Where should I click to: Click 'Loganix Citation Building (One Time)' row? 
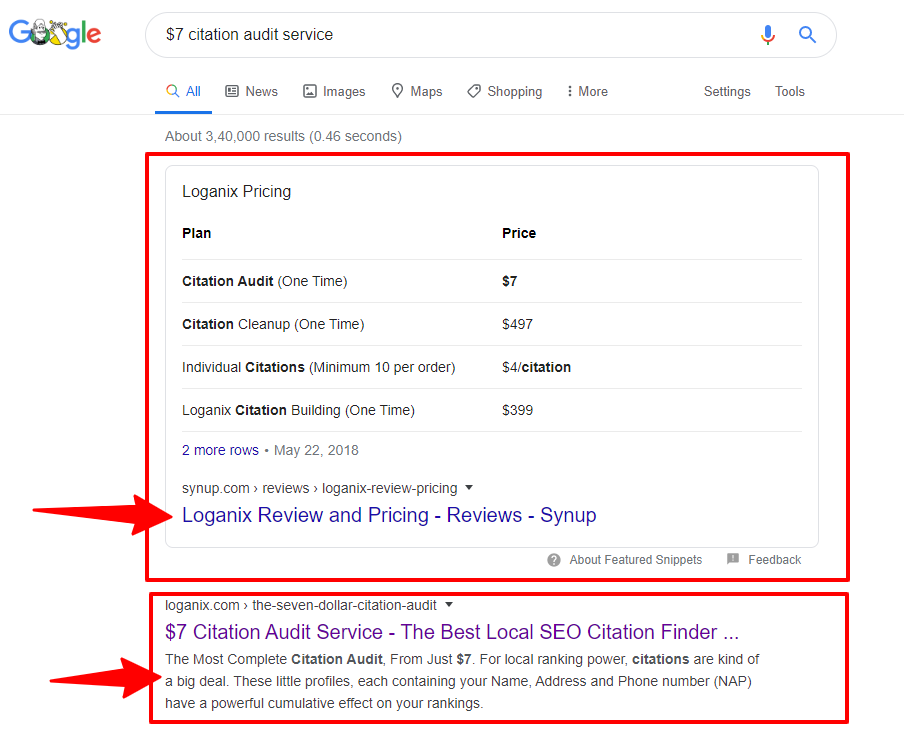tap(298, 410)
